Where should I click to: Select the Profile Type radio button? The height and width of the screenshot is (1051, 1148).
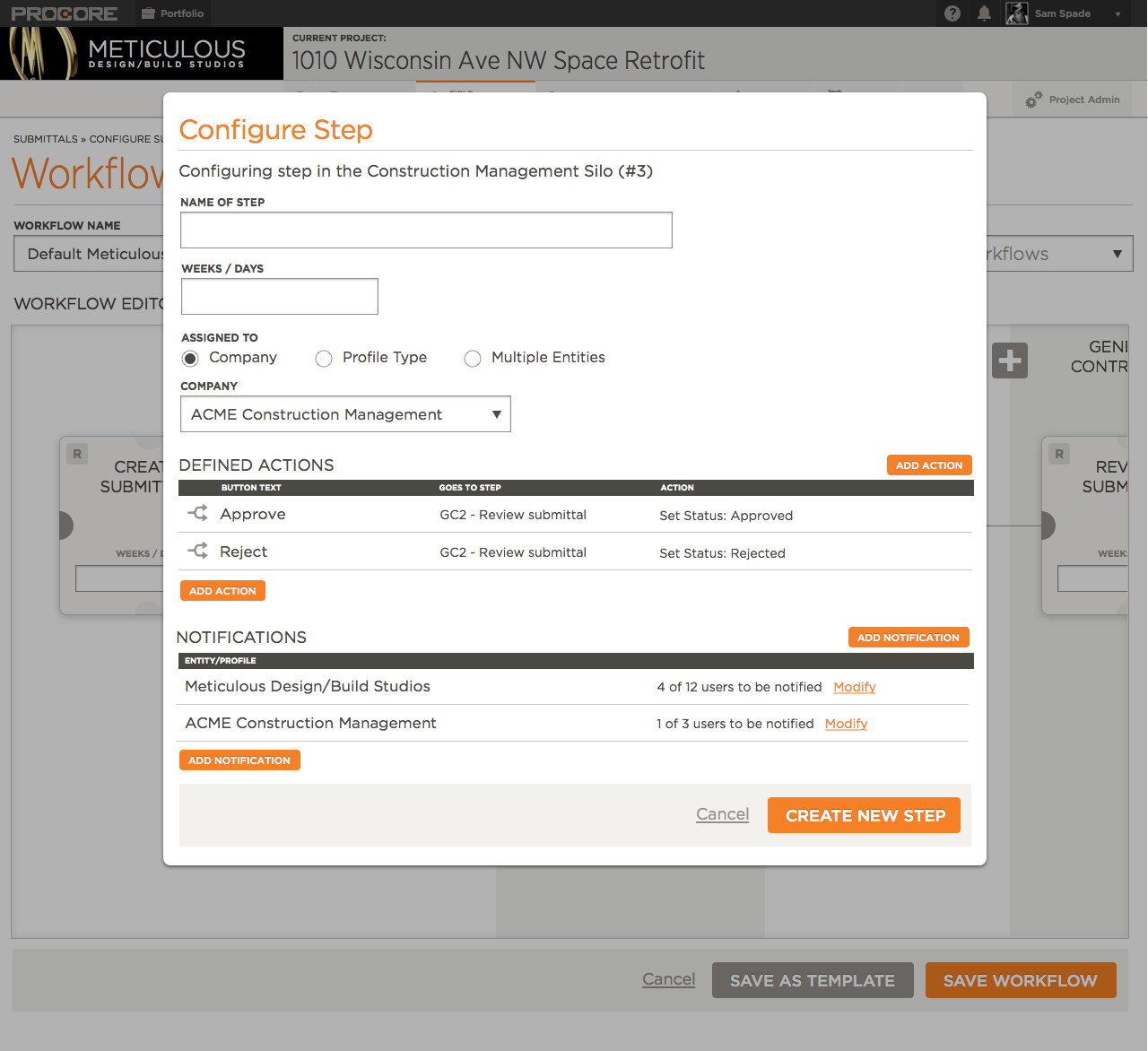click(324, 359)
